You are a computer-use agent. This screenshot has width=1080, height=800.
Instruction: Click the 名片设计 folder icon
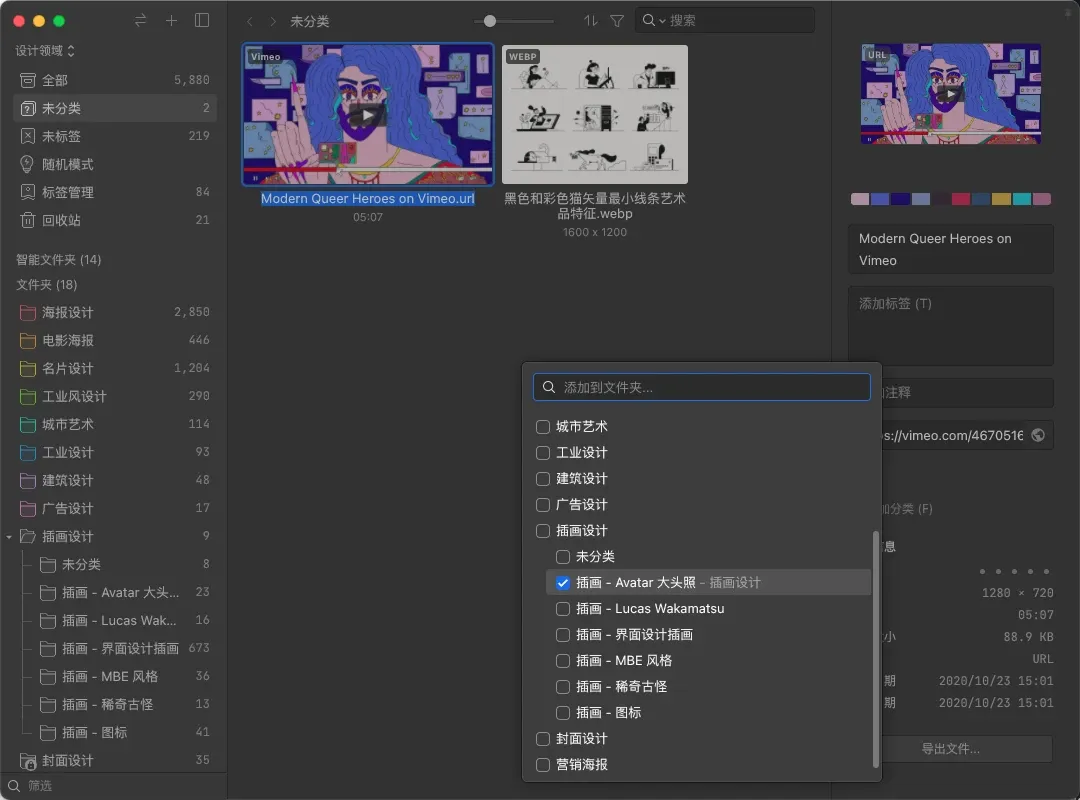pos(28,369)
